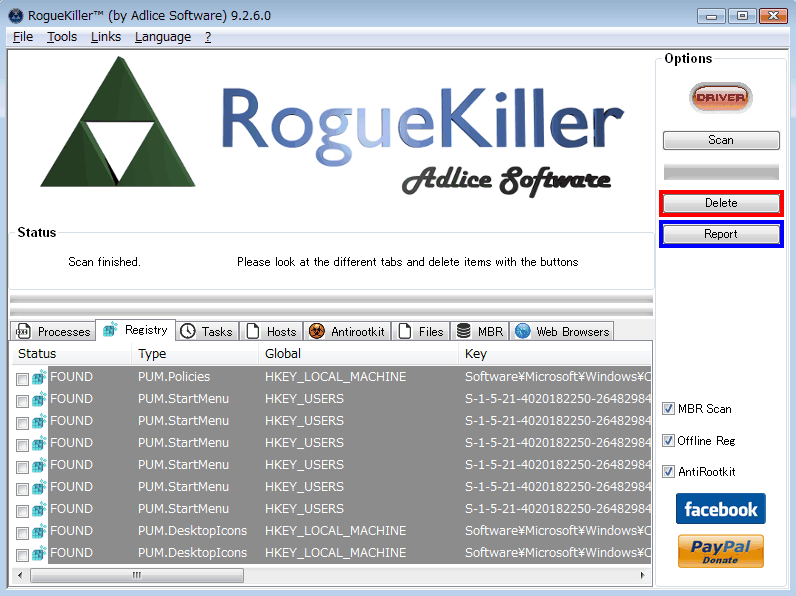
Task: Click the Files tab page icon
Action: (x=405, y=331)
